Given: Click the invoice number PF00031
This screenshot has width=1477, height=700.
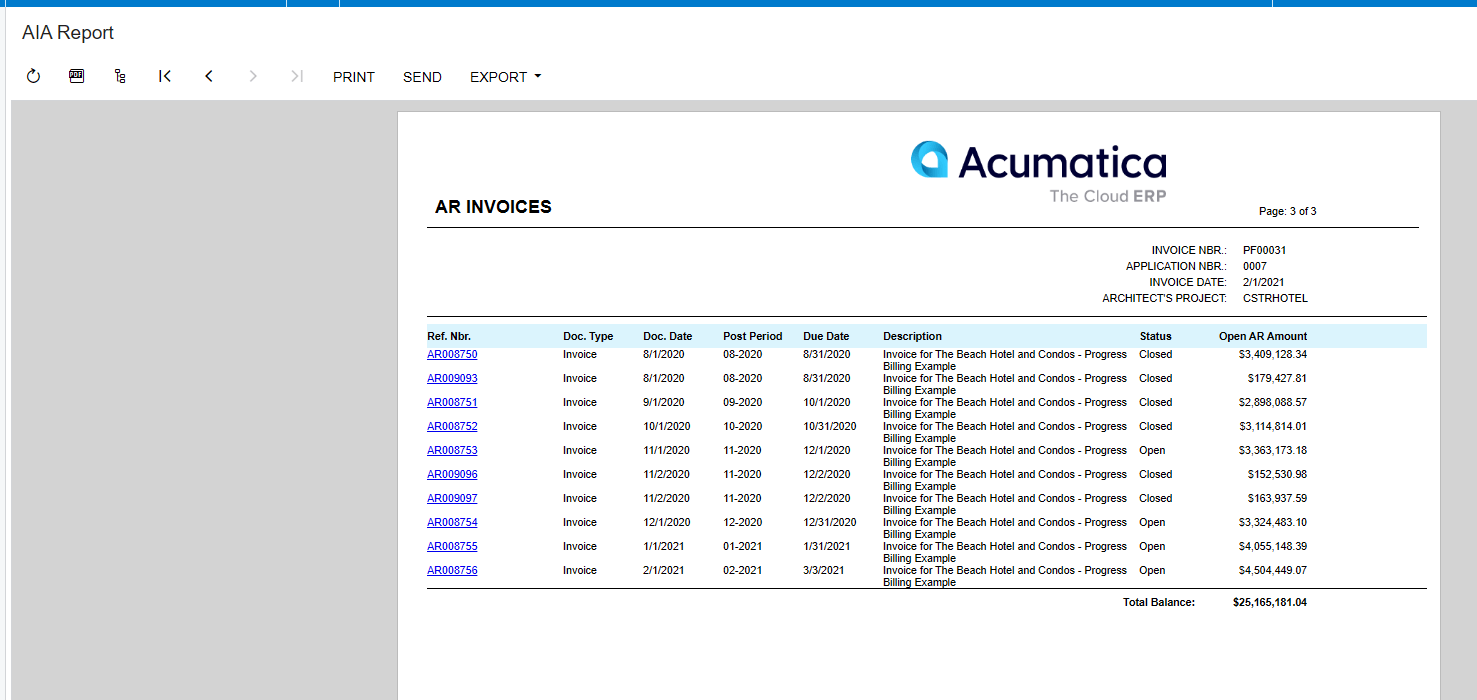Looking at the screenshot, I should (1264, 250).
